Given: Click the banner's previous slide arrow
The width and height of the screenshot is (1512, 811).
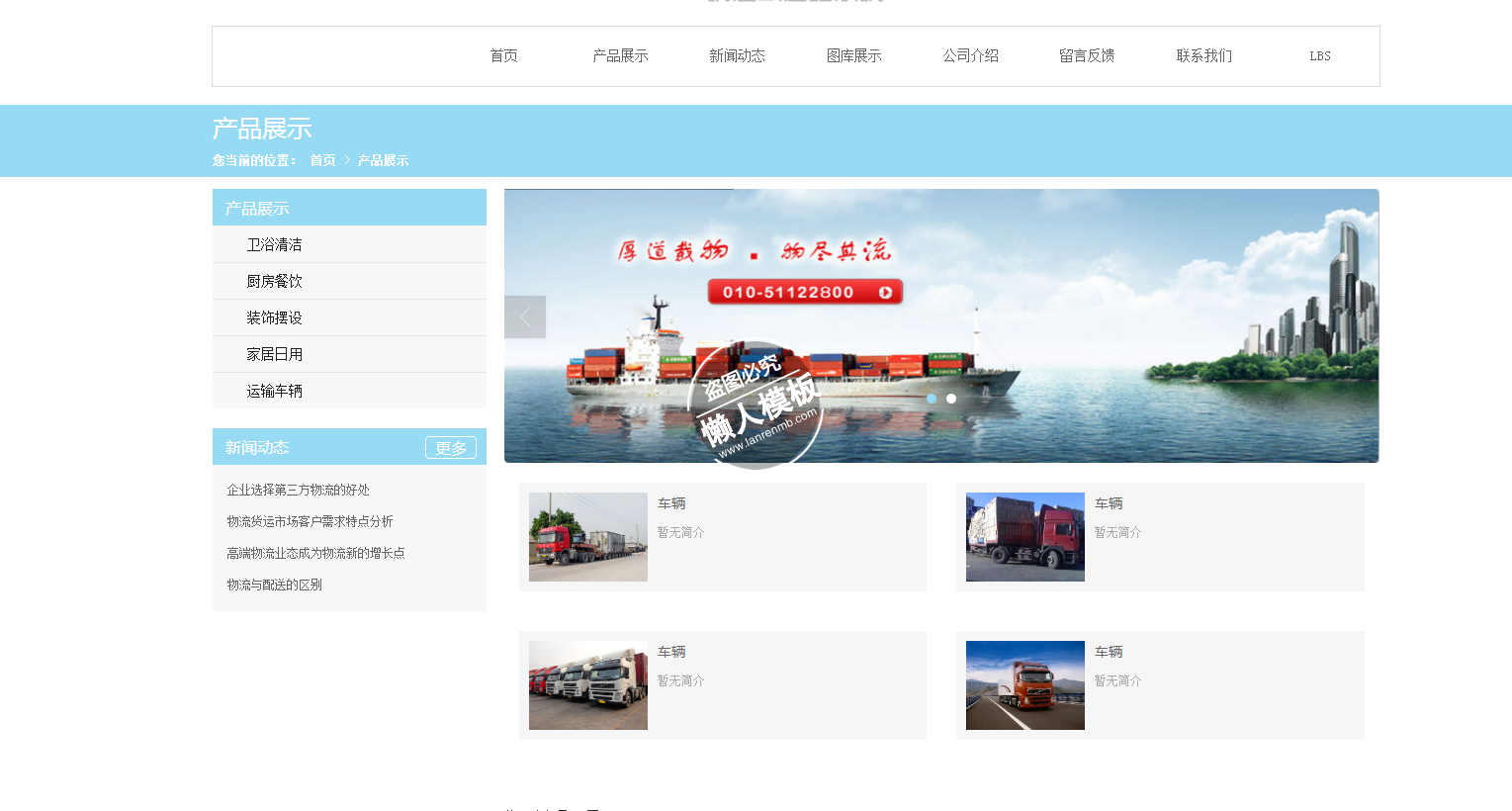Looking at the screenshot, I should click(x=525, y=316).
